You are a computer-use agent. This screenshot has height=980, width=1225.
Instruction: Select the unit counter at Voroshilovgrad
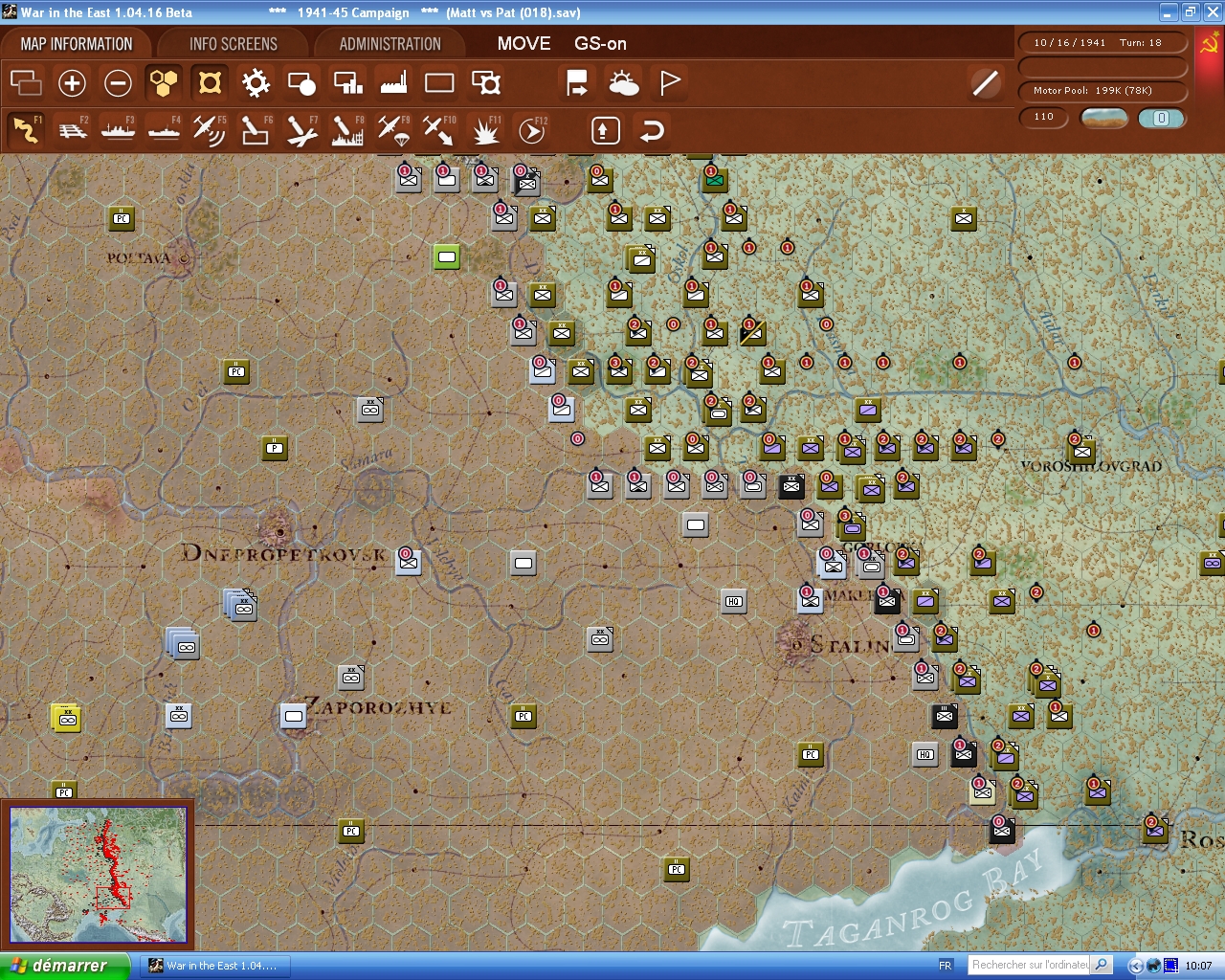(x=1081, y=448)
